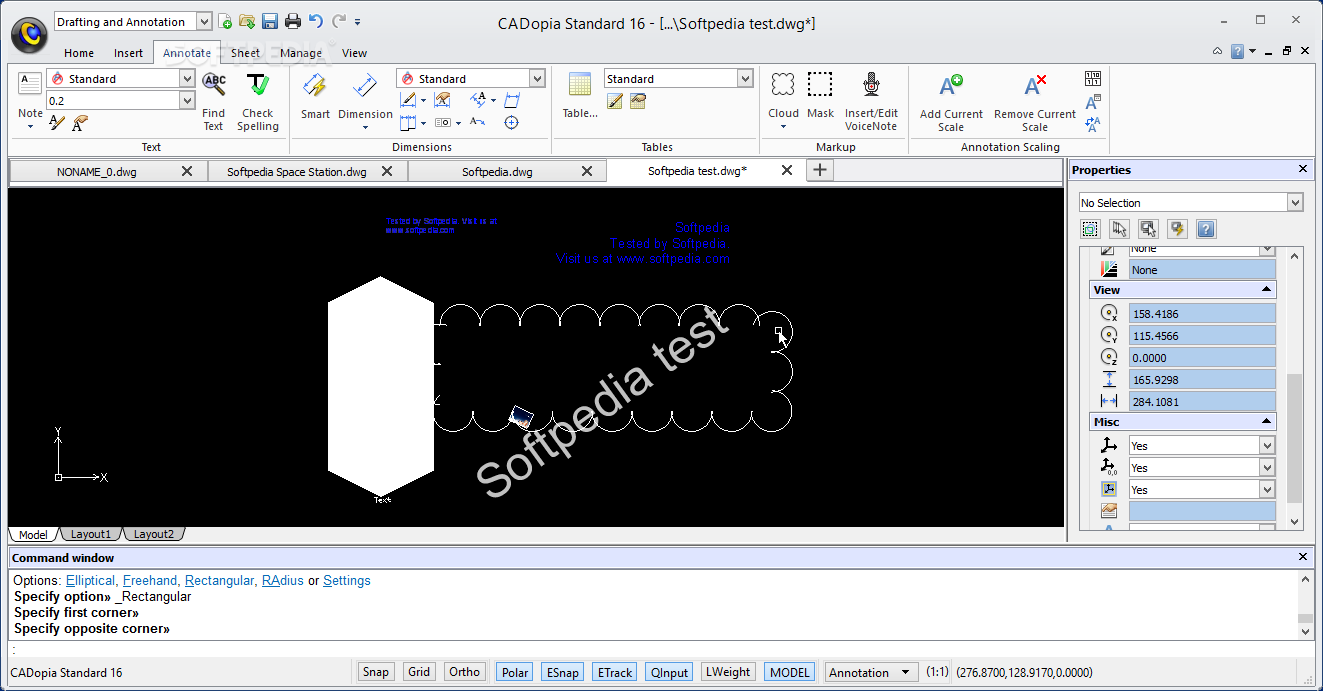Switch to the Sheet ribbon tab
Screen dimensions: 1323x691
coord(245,53)
